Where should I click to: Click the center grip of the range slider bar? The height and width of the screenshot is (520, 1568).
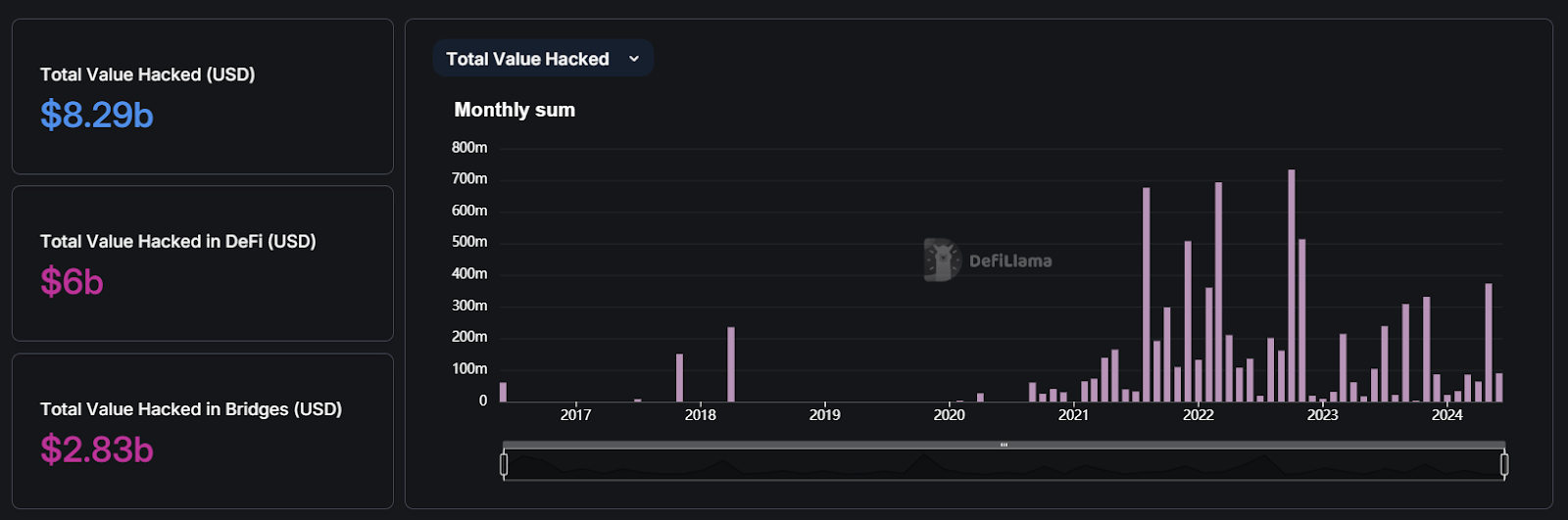click(1004, 445)
